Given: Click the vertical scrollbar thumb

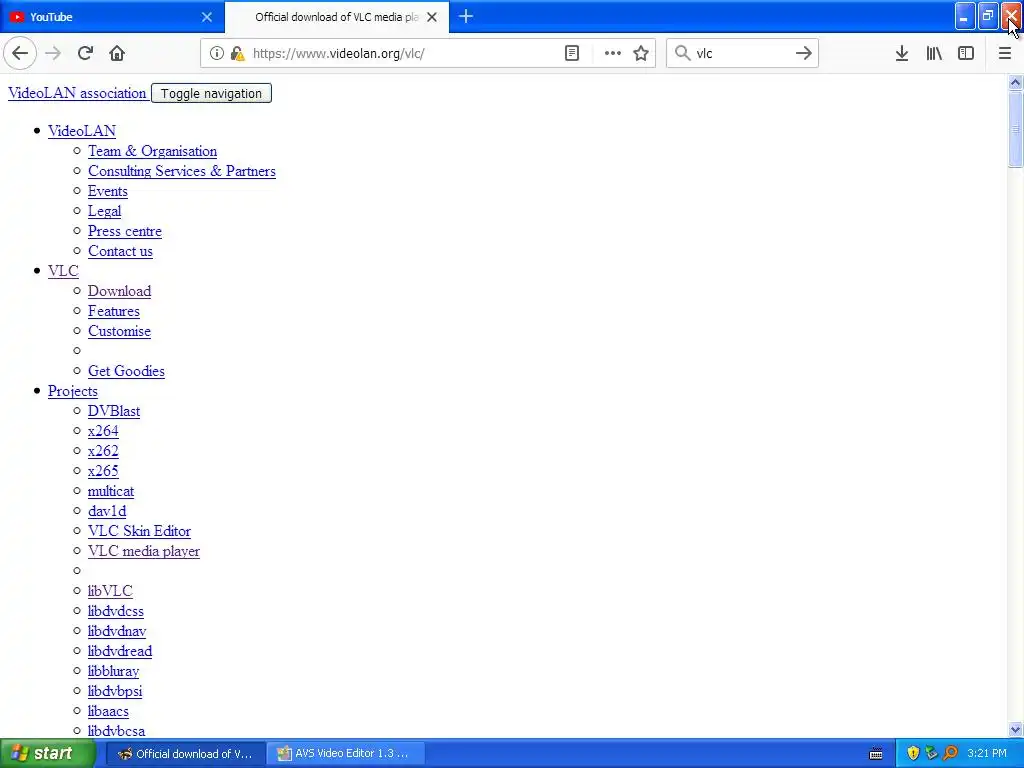Looking at the screenshot, I should [x=1015, y=129].
